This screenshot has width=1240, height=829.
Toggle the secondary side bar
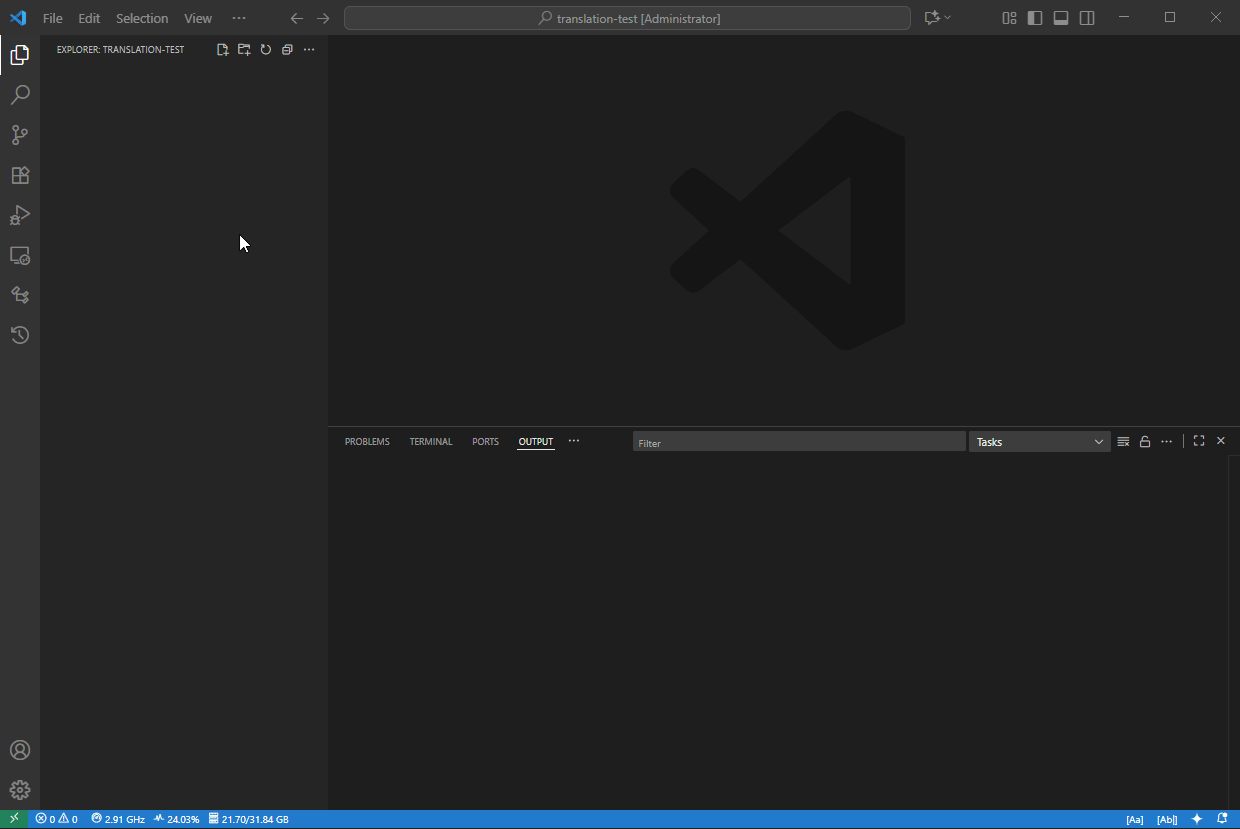(x=1087, y=18)
